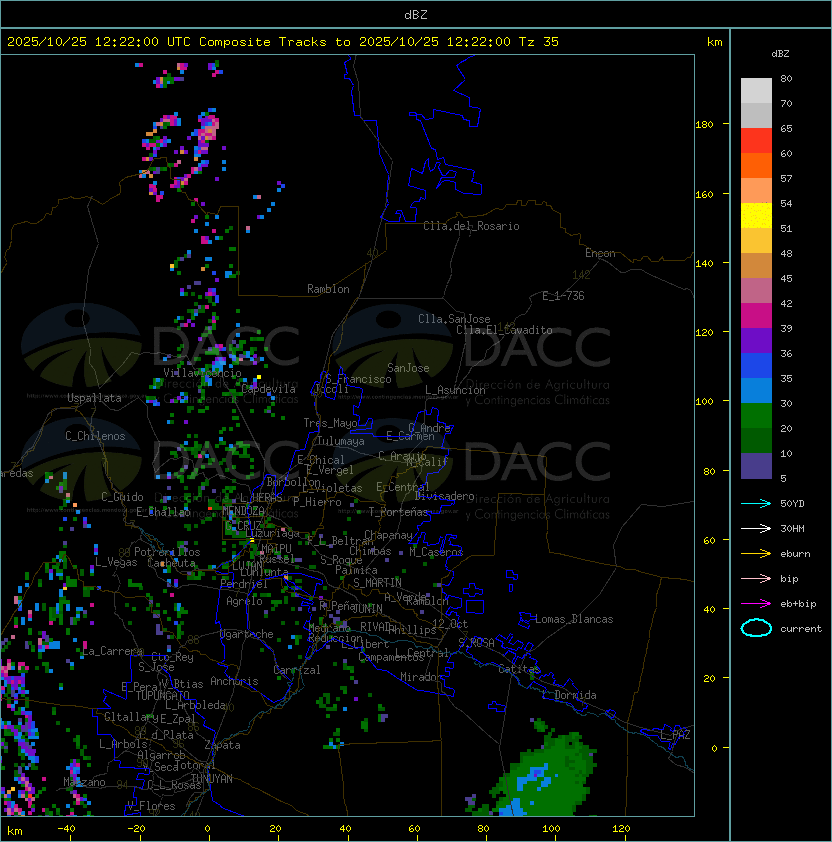Click the Encon map label

click(600, 253)
